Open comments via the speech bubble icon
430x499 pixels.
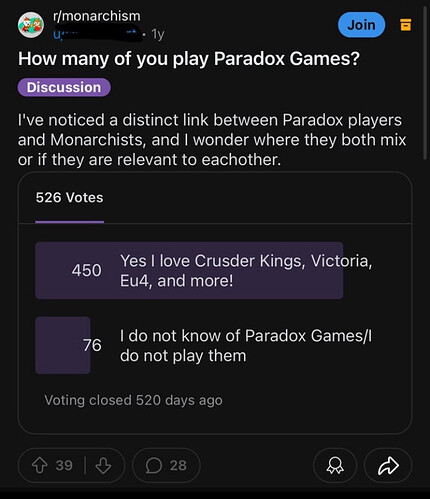point(154,466)
